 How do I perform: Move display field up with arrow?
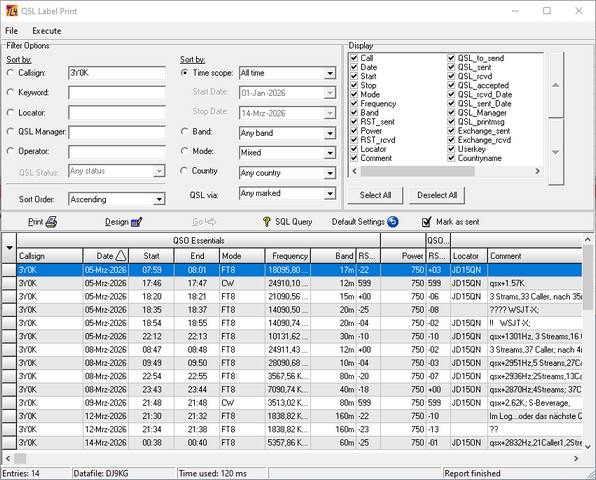point(555,85)
